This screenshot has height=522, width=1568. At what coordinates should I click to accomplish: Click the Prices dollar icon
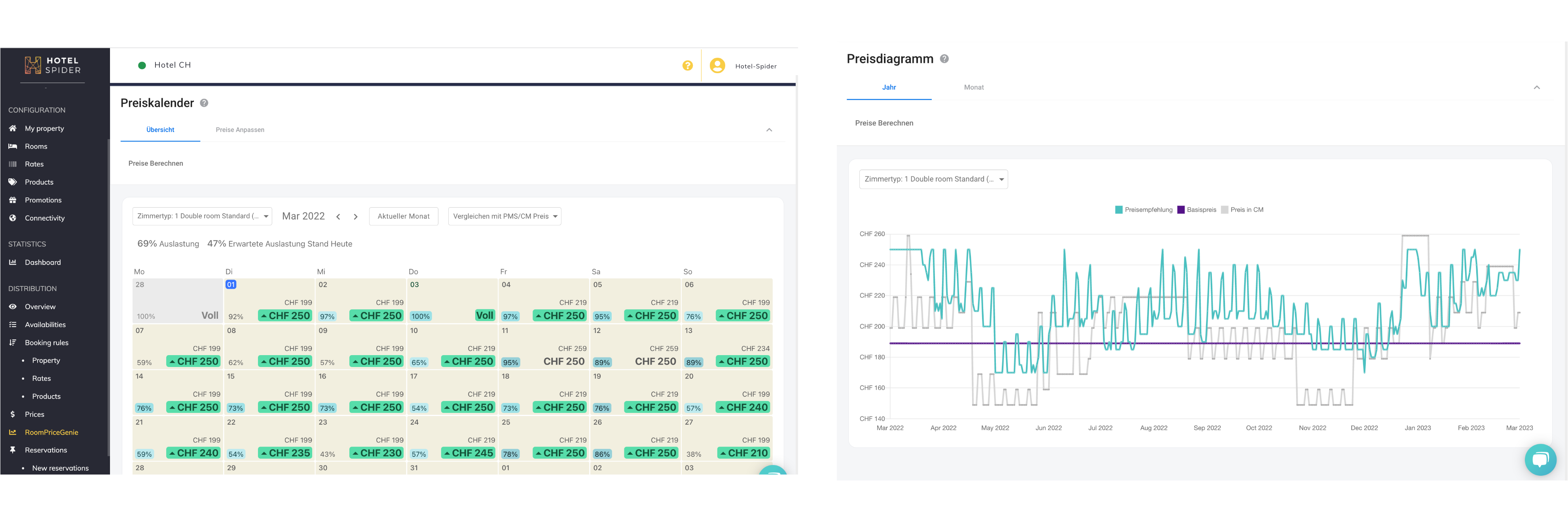pos(12,414)
